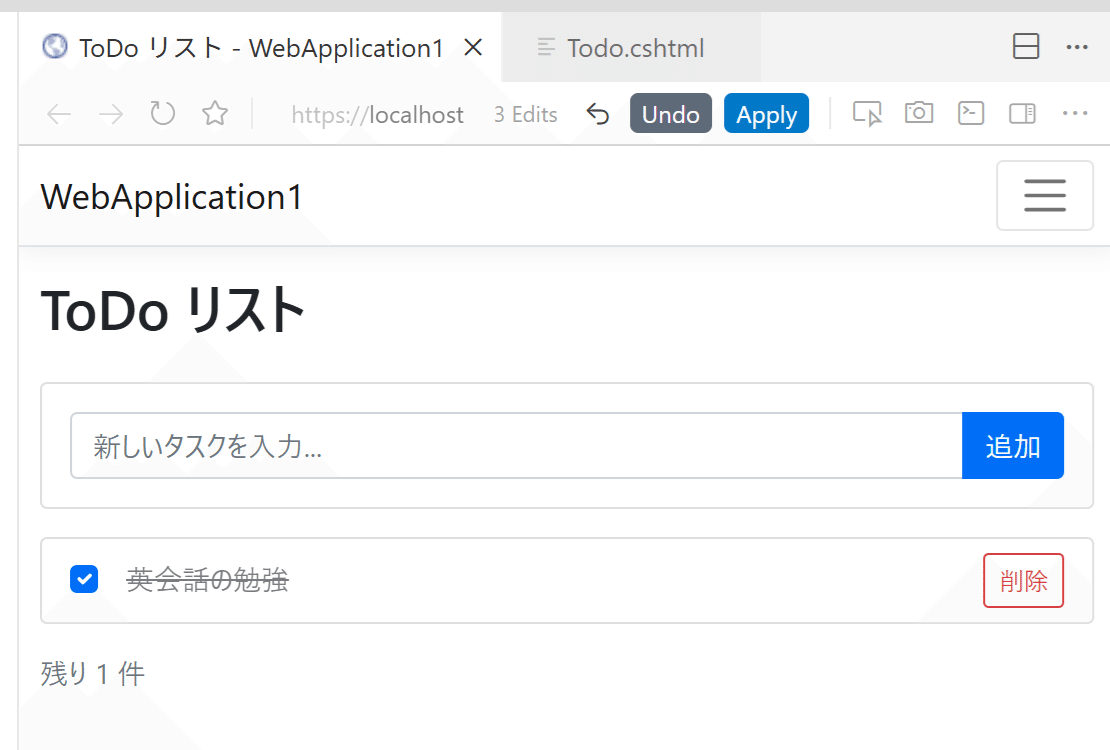Click the undo arrow icon beside 3 Edits

597,114
